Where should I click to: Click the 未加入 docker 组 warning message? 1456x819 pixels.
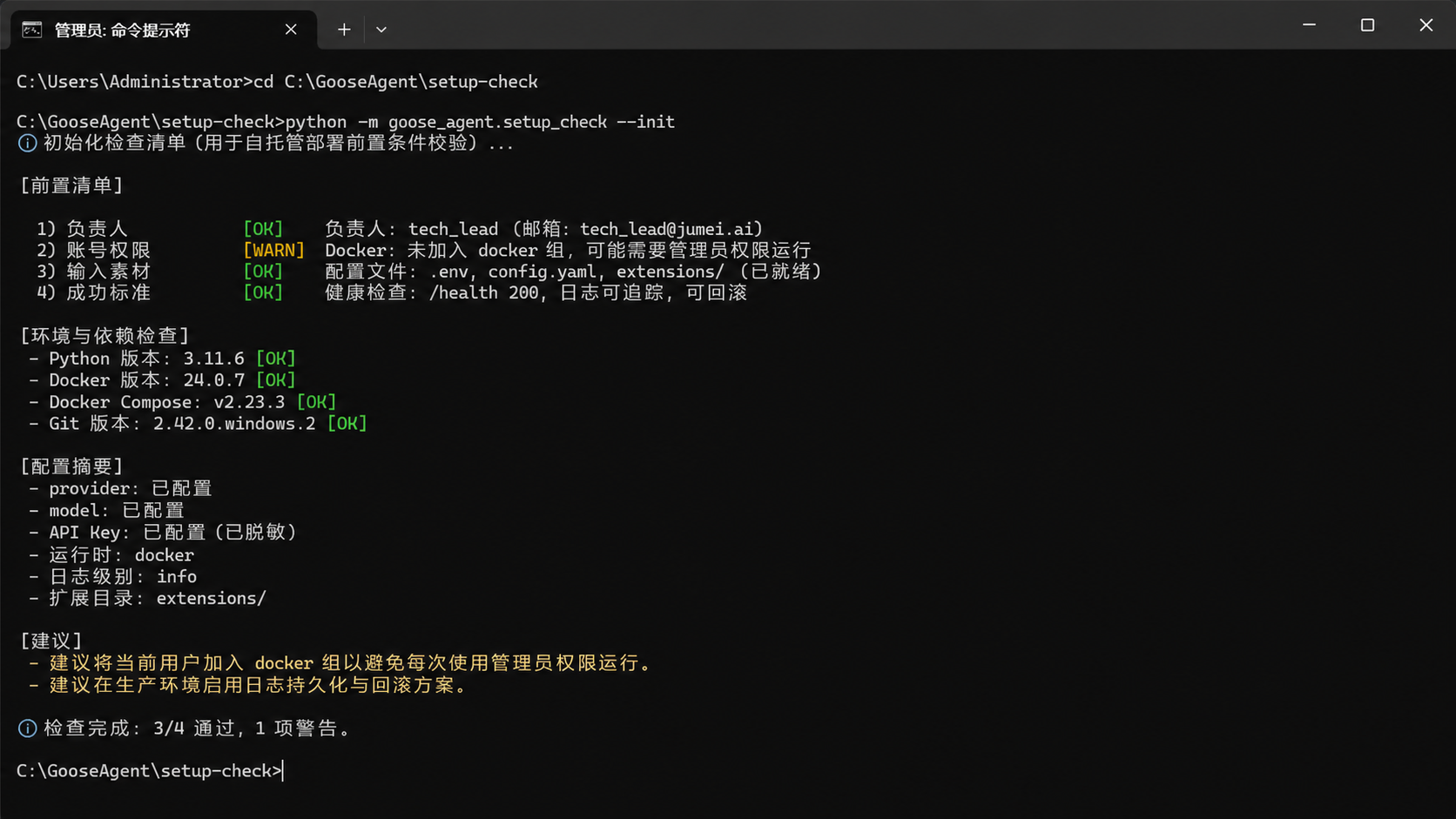(568, 251)
